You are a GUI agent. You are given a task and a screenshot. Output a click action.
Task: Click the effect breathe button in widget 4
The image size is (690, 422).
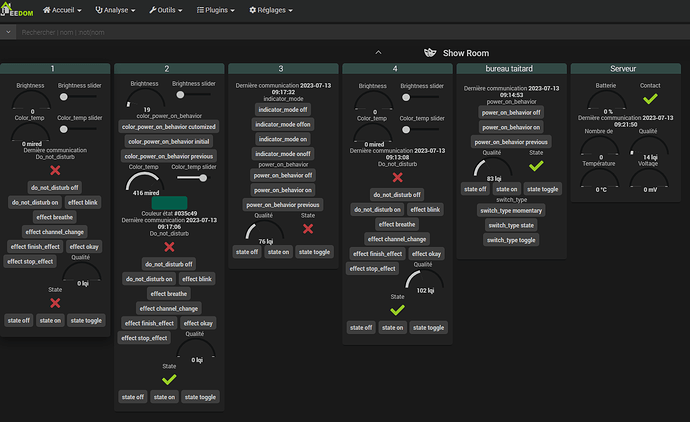tap(397, 224)
